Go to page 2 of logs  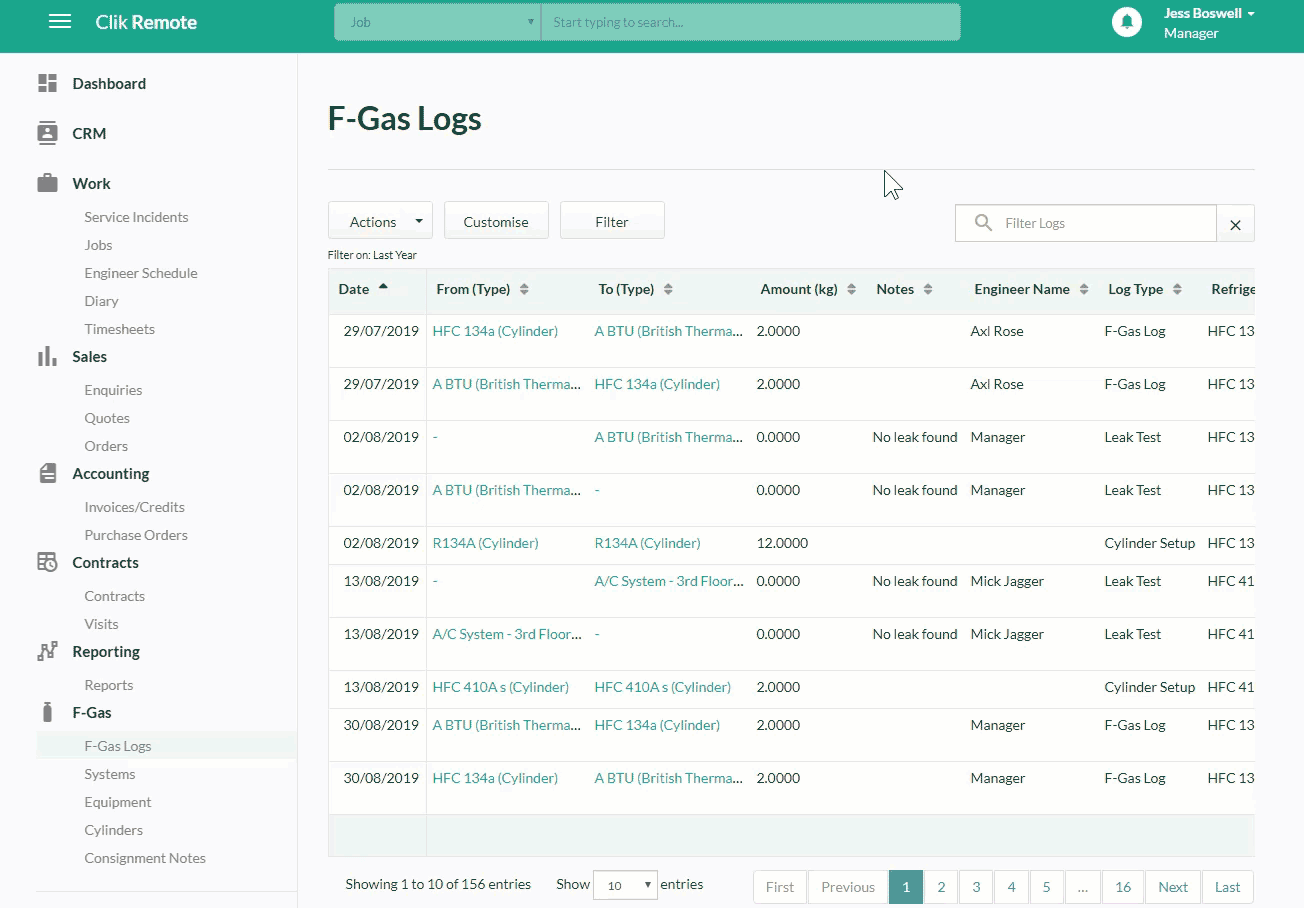coord(941,887)
